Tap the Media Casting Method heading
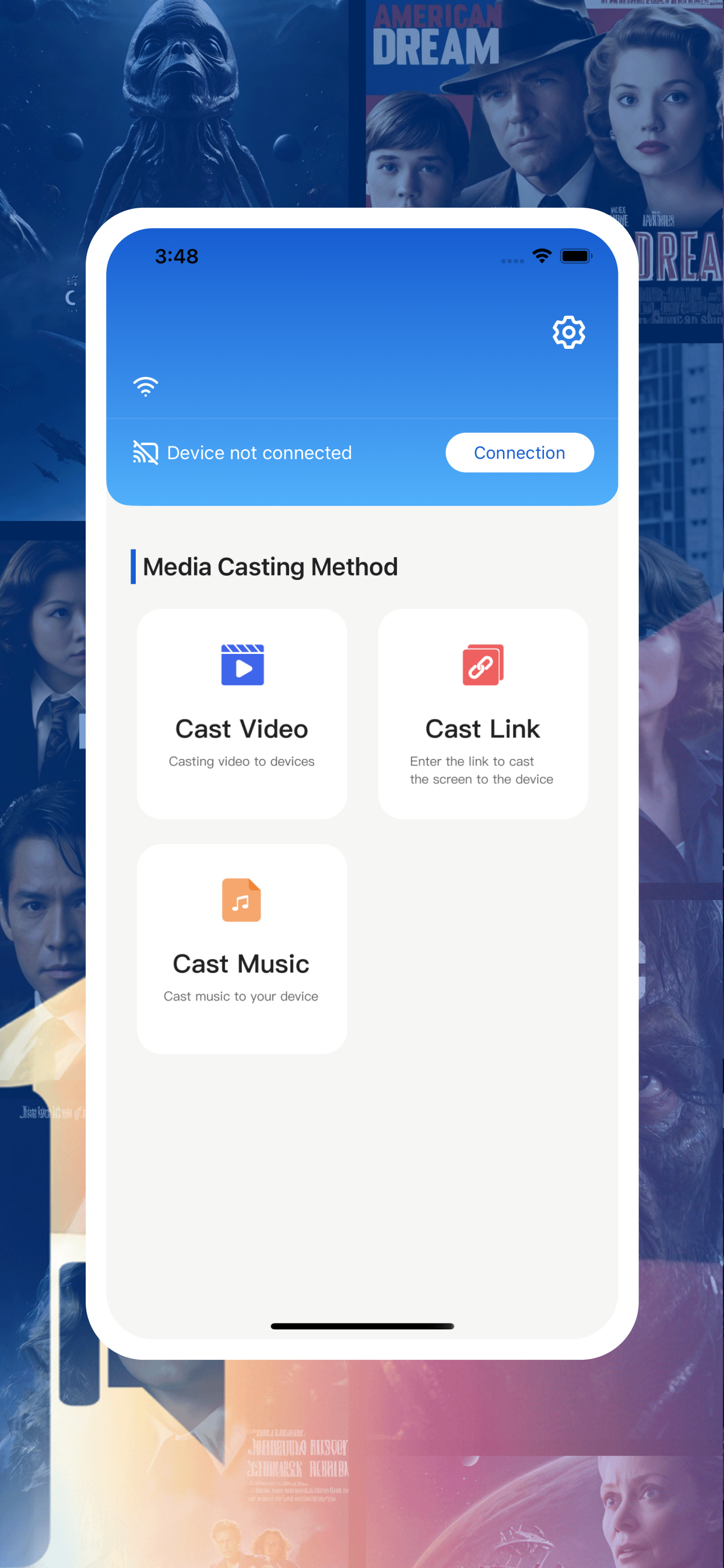 point(270,566)
